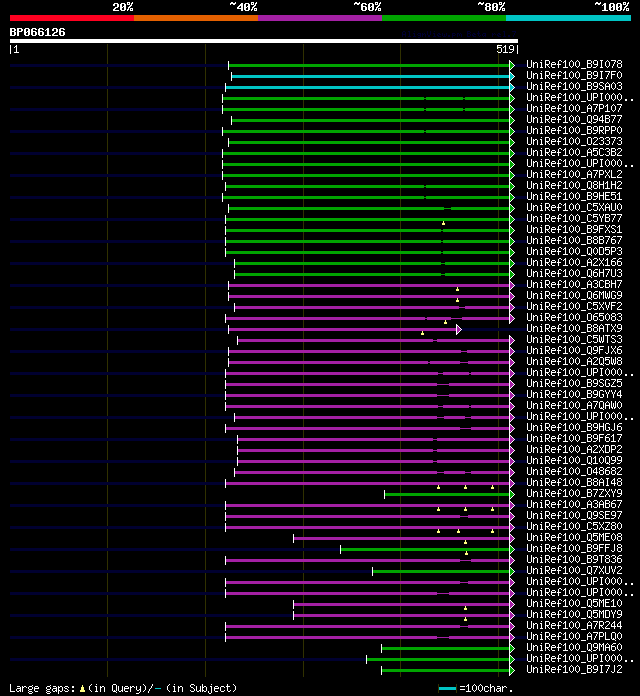The image size is (640, 696).
Task: Select the UniRef100_B9GYY4 label
Action: [574, 394]
